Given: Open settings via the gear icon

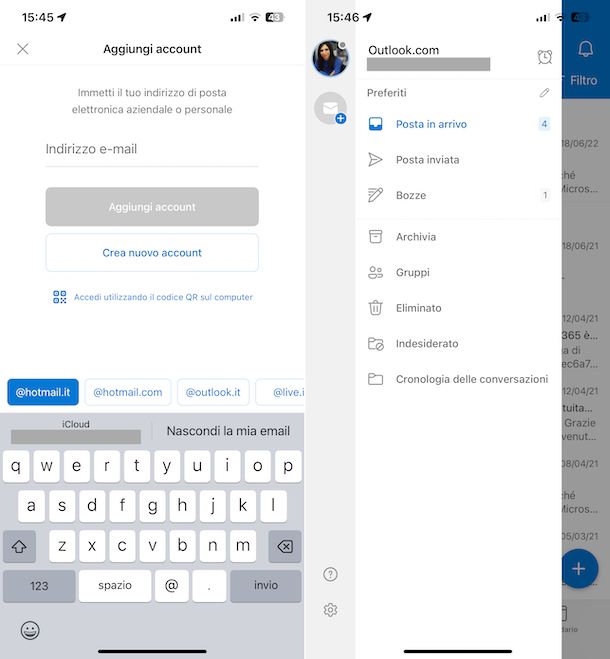Looking at the screenshot, I should coord(330,609).
